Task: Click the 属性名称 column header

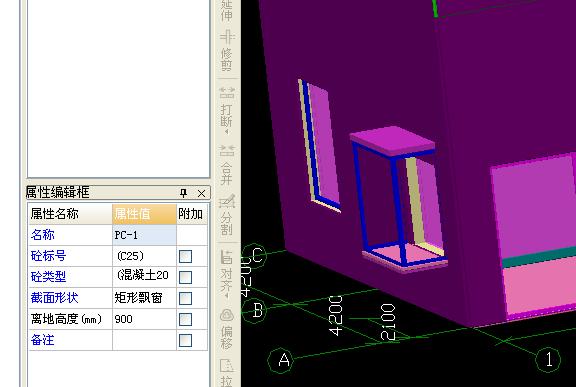Action: point(70,214)
